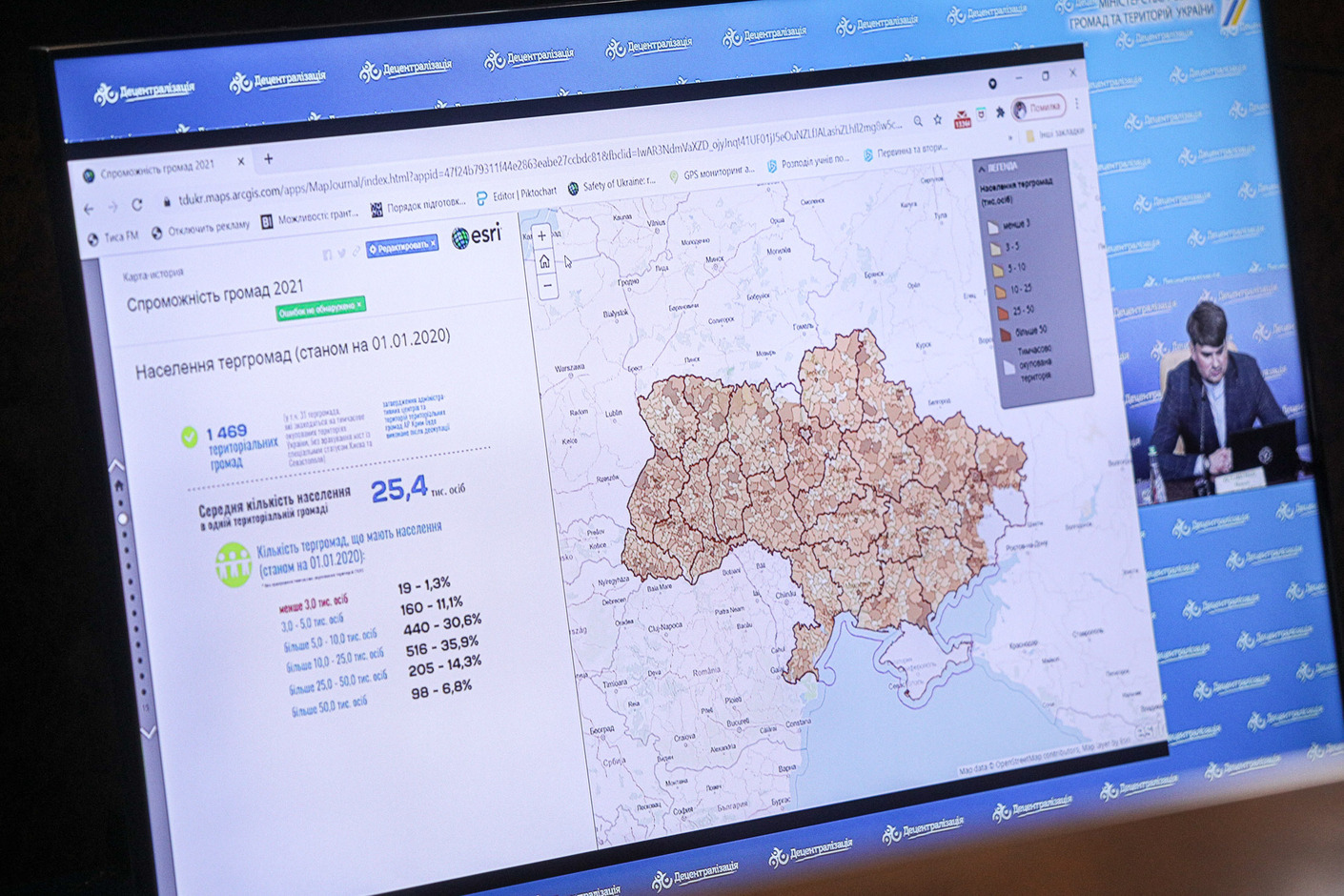The height and width of the screenshot is (896, 1344).
Task: Select the Спроможність громад 2021 tab
Action: [x=157, y=167]
